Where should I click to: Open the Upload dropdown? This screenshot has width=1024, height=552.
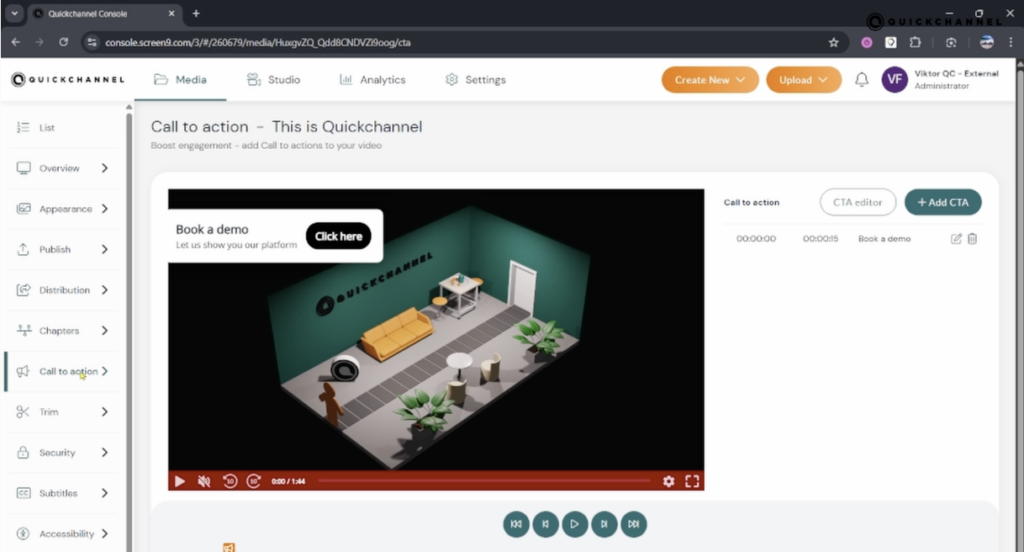[803, 80]
